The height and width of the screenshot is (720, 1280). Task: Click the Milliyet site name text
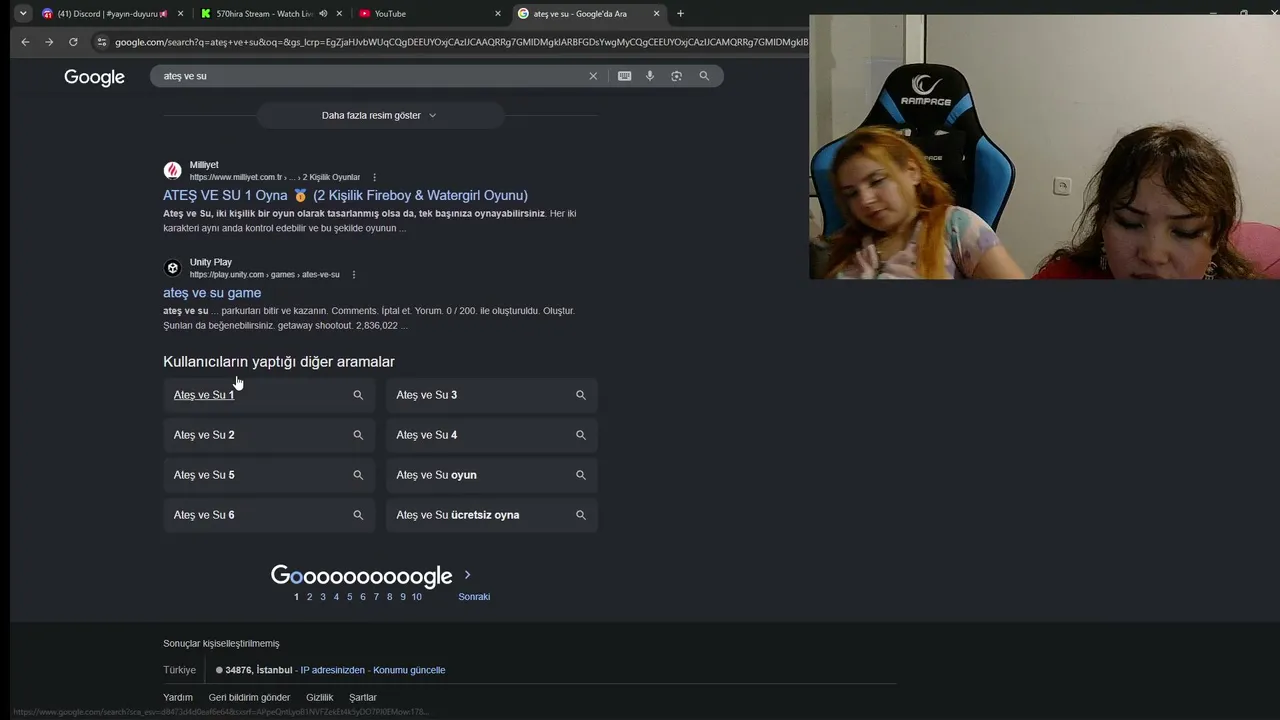(x=204, y=165)
